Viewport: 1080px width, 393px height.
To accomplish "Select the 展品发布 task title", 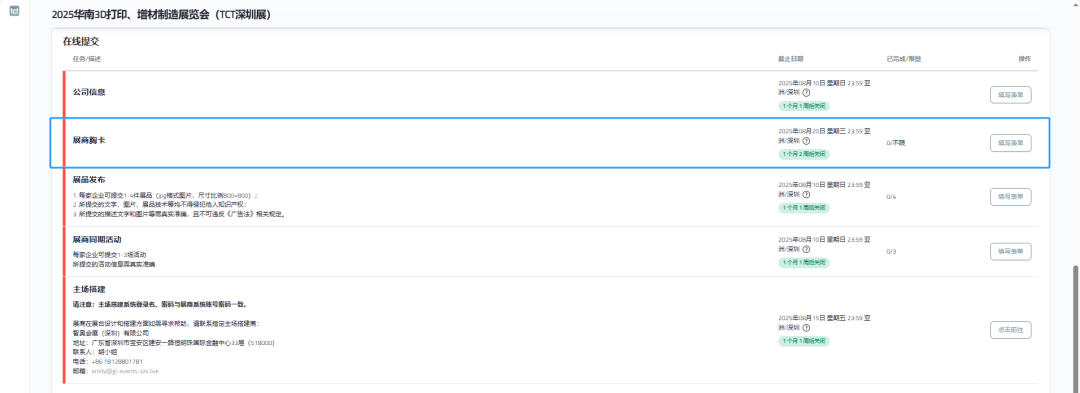I will coord(89,180).
